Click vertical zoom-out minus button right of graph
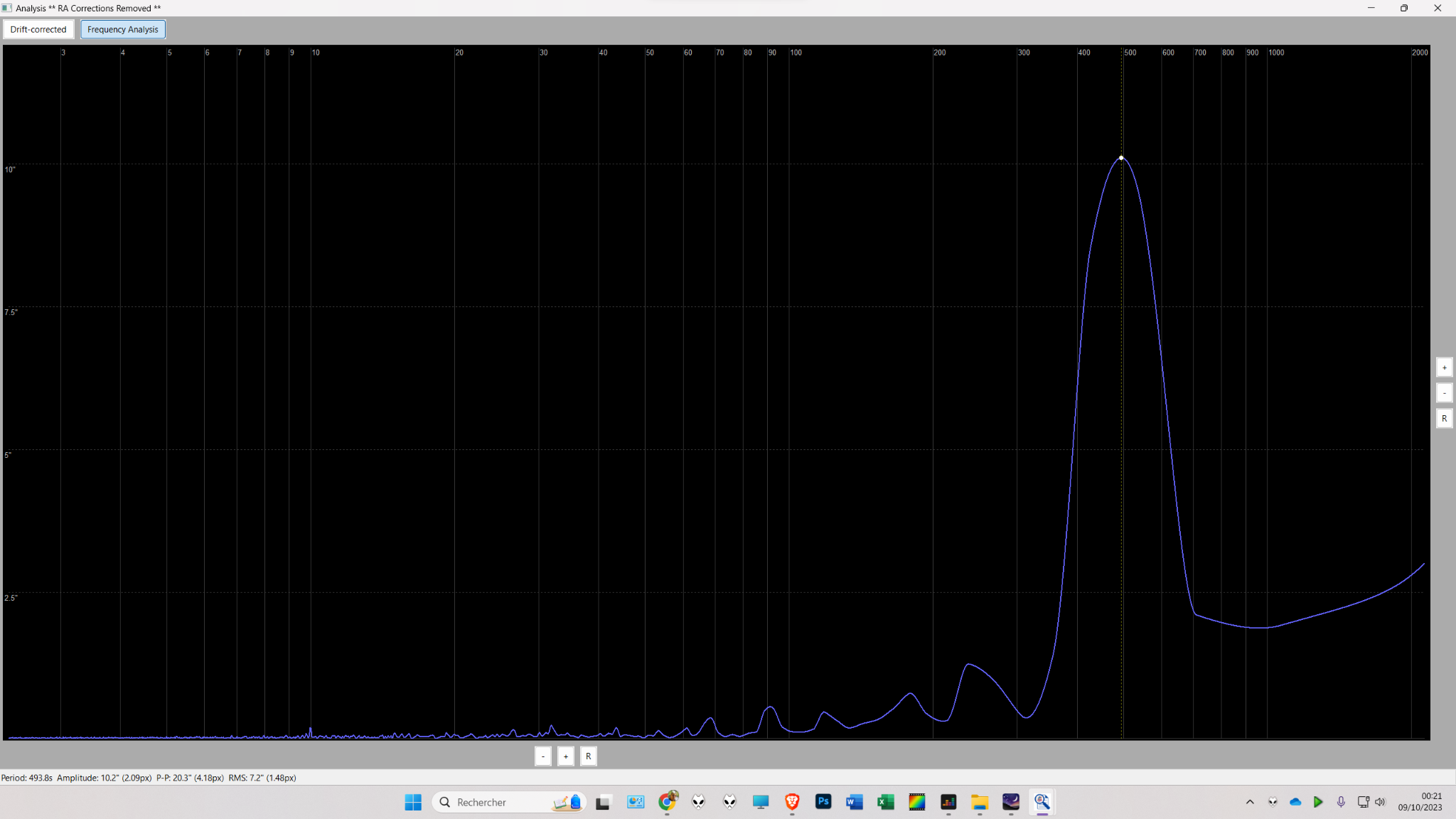 coord(1444,393)
